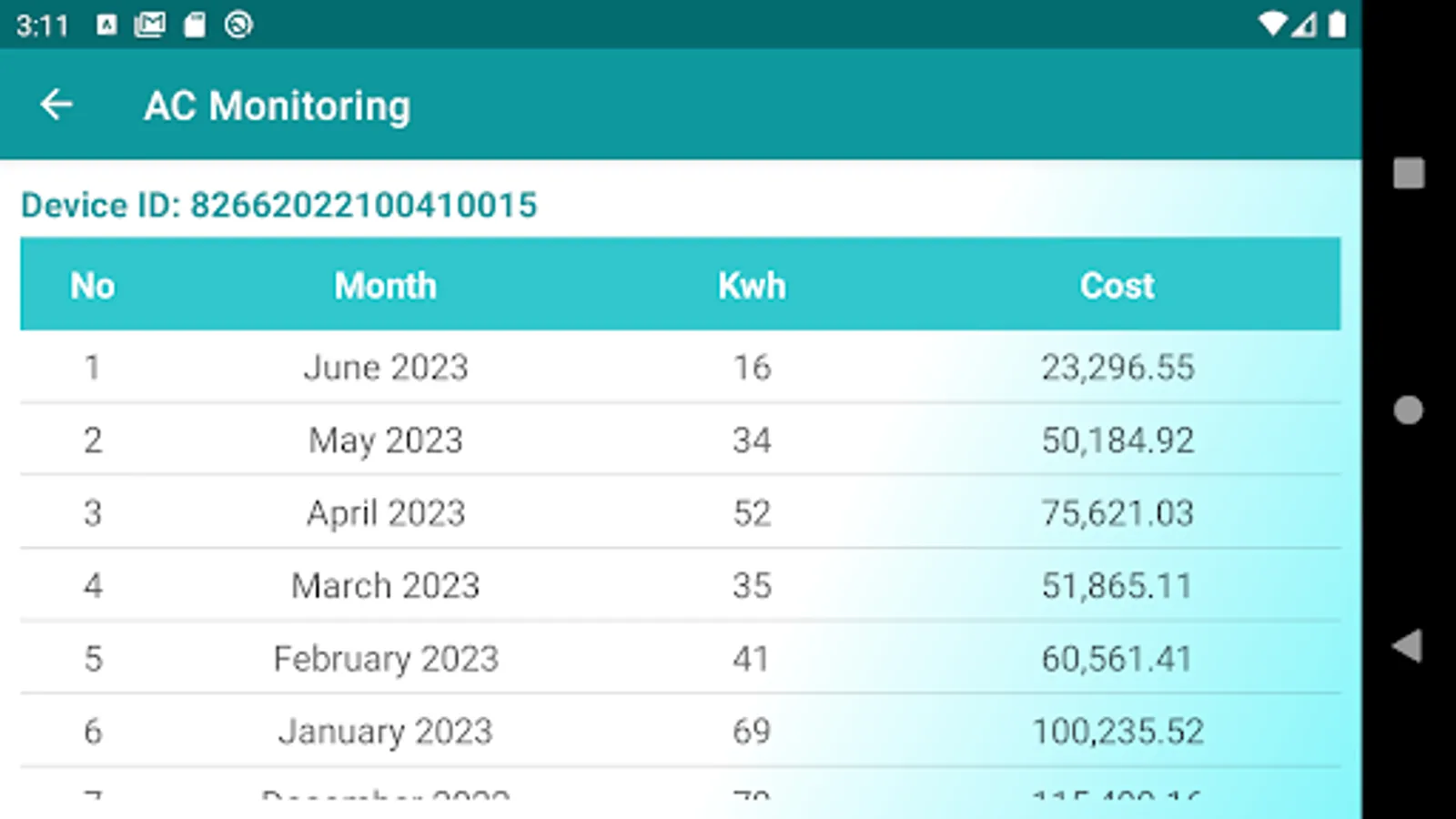Tap the Gmail notification icon
The width and height of the screenshot is (1456, 819).
(150, 25)
